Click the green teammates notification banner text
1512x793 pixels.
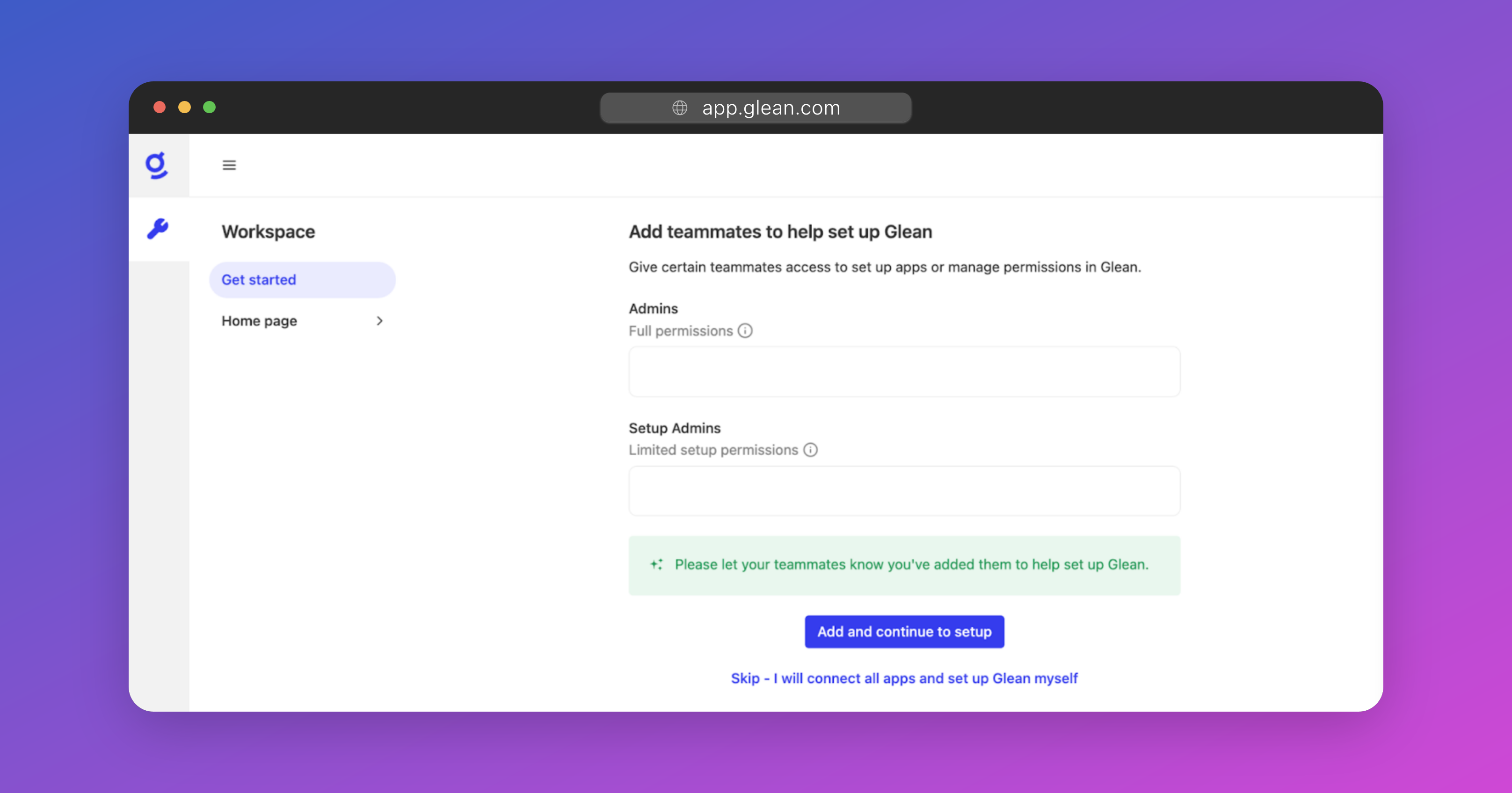click(x=911, y=564)
